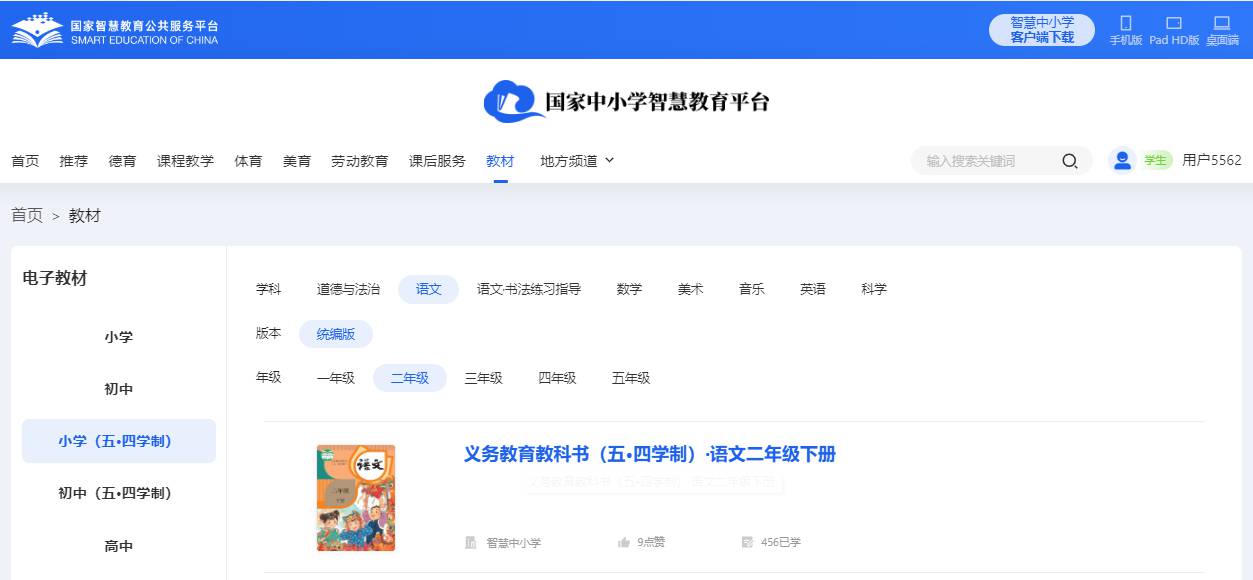This screenshot has width=1253, height=580.
Task: Open the Pad HD版 tablet icon
Action: 1174,23
